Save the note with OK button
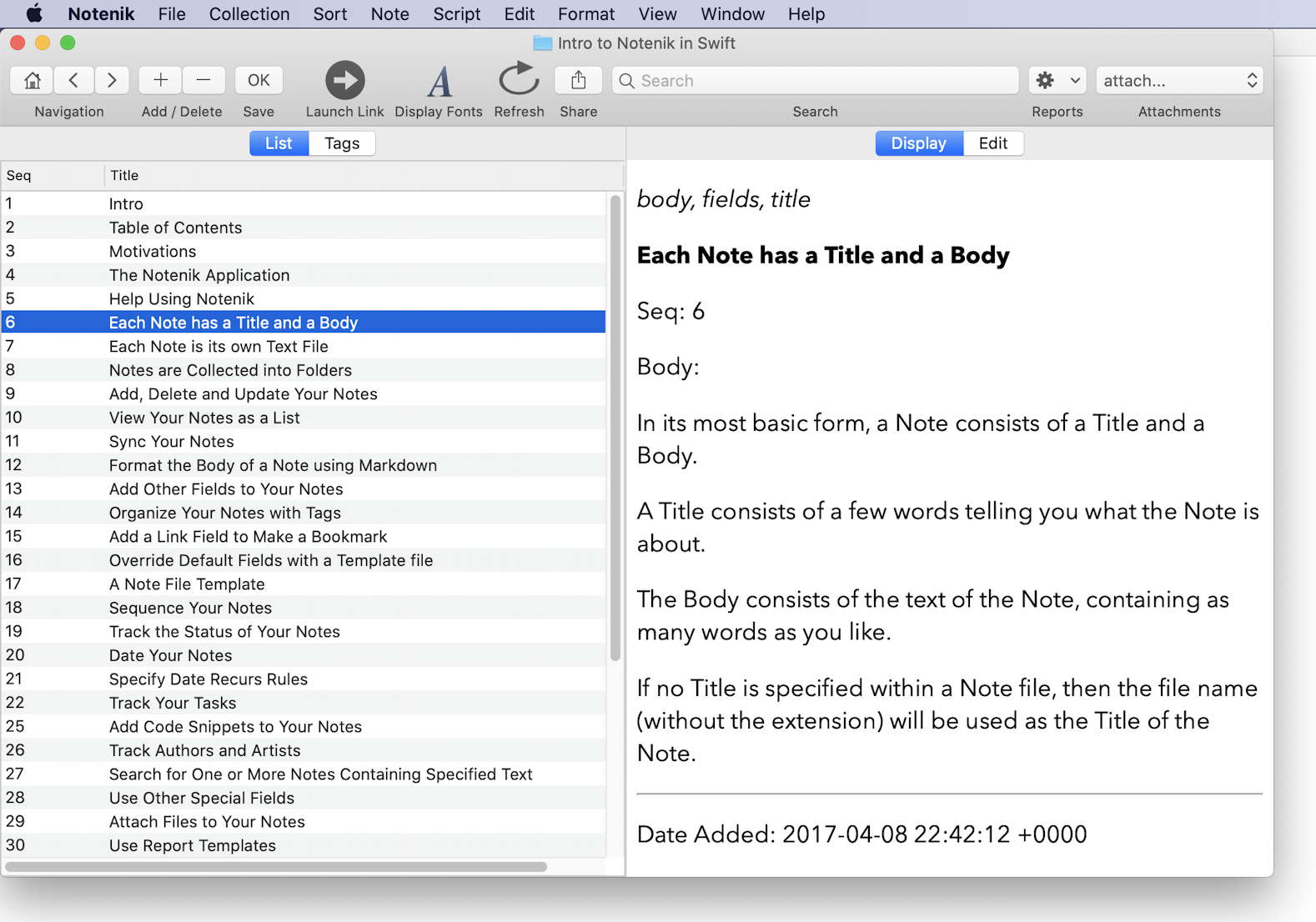The width and height of the screenshot is (1316, 922). pos(259,80)
